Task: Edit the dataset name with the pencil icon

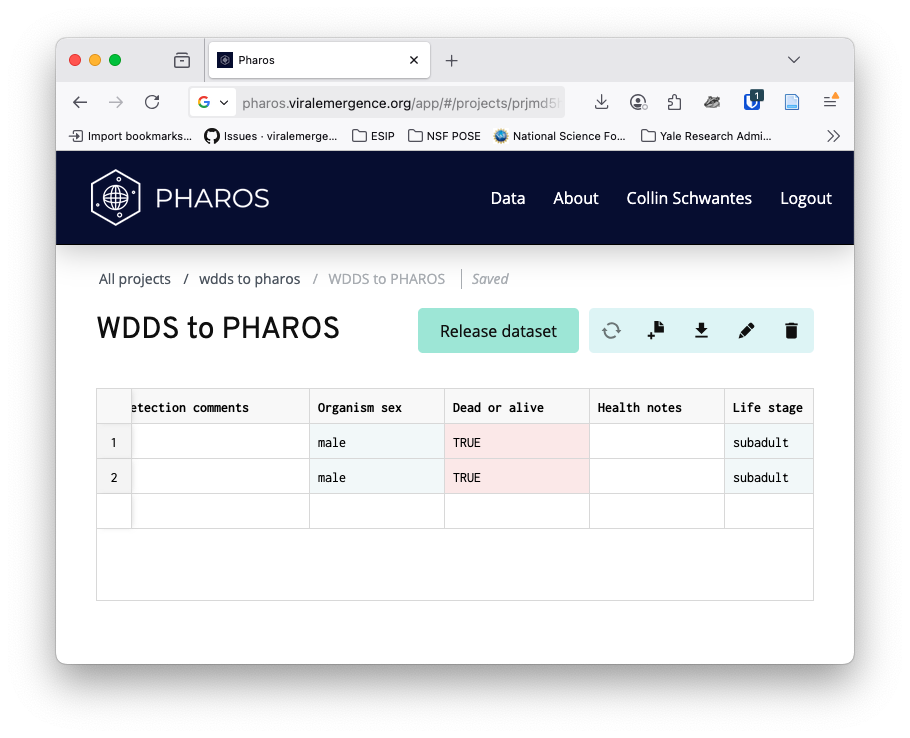Action: (746, 330)
